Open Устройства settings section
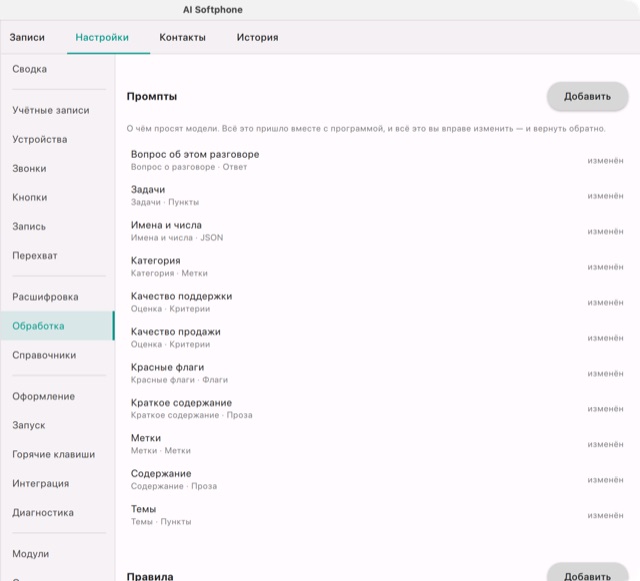The image size is (640, 581). [x=58, y=139]
